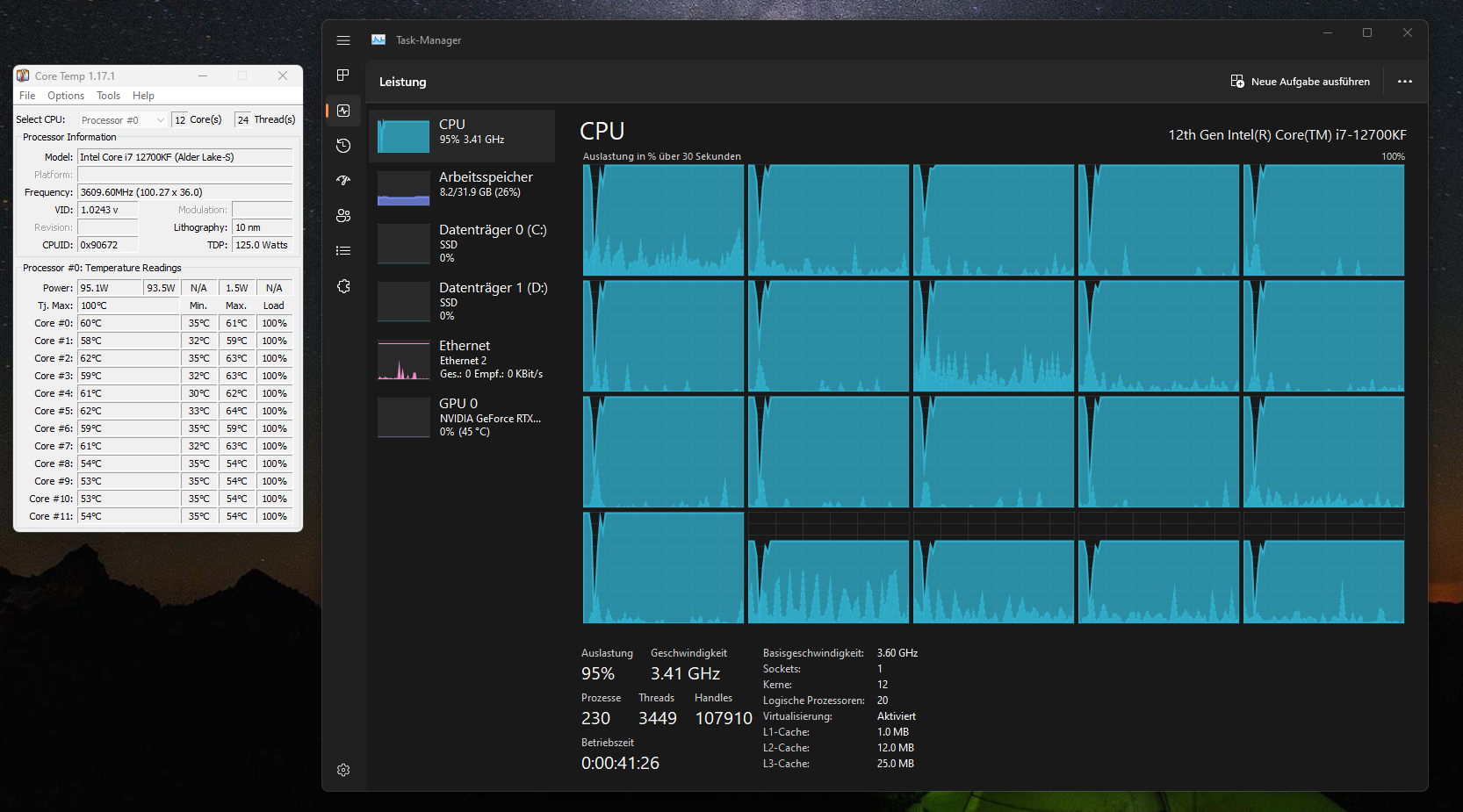Click the Basisgeschwindigkeit value 3.60 GHz
Viewport: 1463px width, 812px height.
tap(897, 653)
